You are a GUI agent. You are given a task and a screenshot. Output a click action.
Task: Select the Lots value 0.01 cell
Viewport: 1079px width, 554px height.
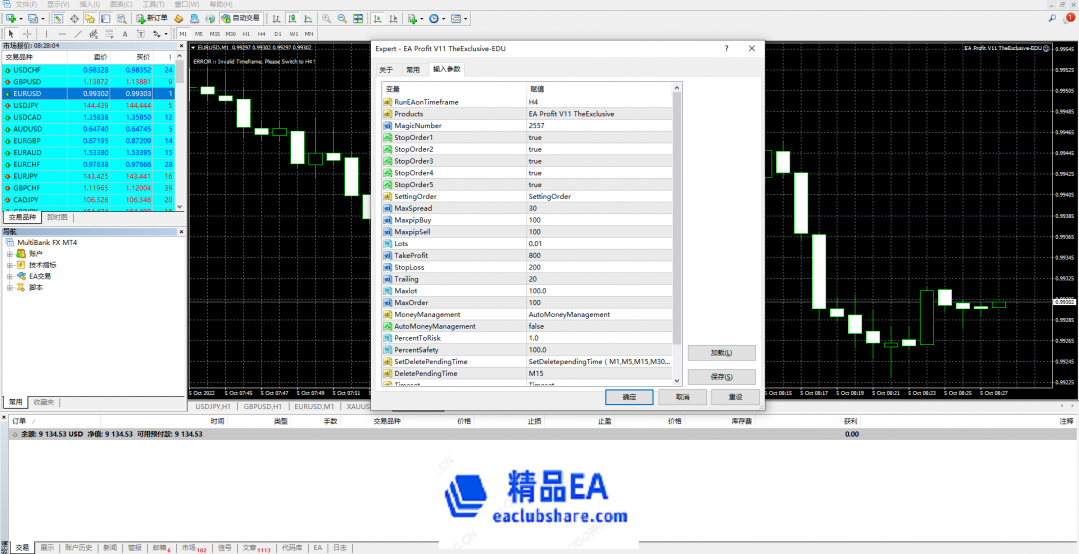coord(599,244)
